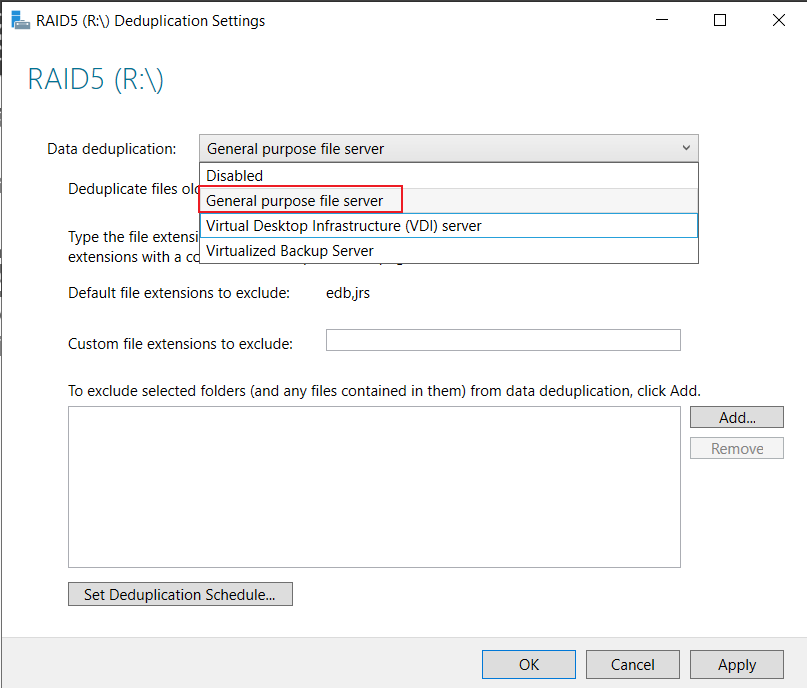Click the default extensions value edb,jrs

tap(348, 293)
